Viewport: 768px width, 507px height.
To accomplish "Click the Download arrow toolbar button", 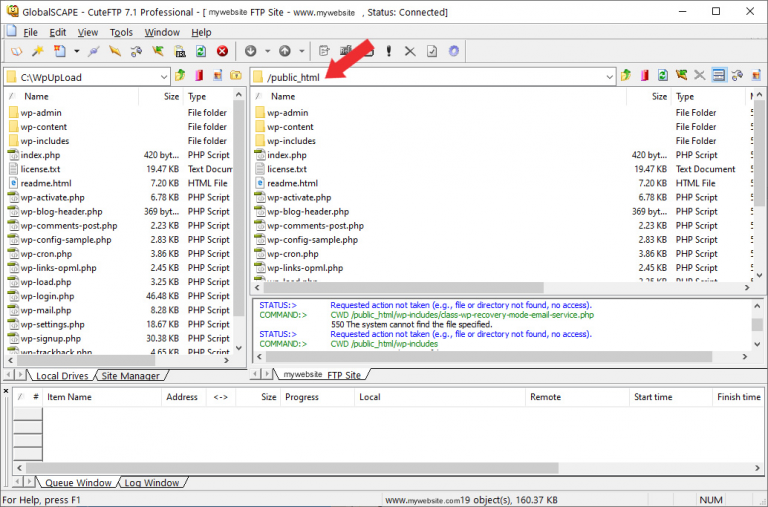I will pyautogui.click(x=250, y=51).
